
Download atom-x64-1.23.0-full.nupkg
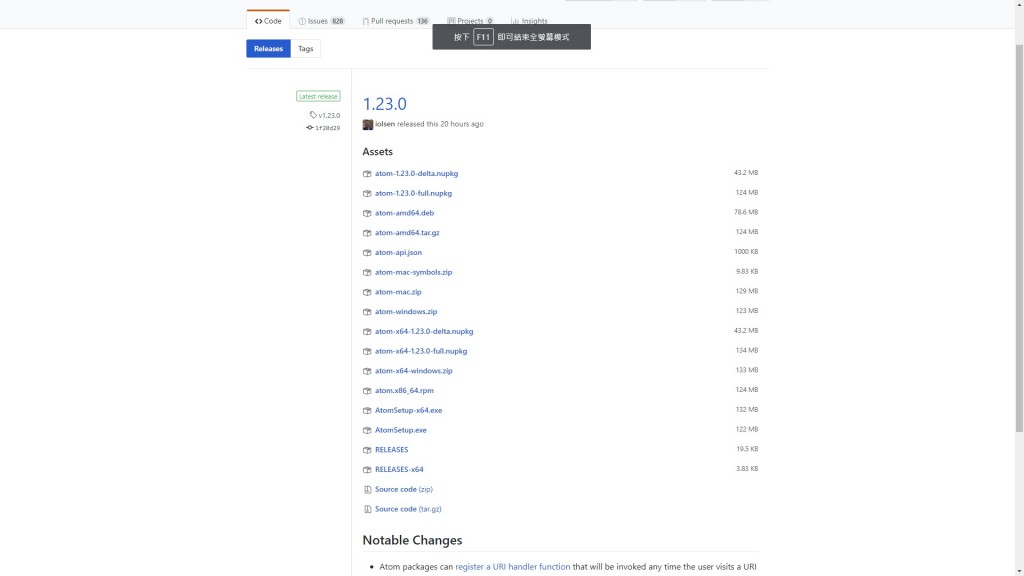click(x=421, y=351)
